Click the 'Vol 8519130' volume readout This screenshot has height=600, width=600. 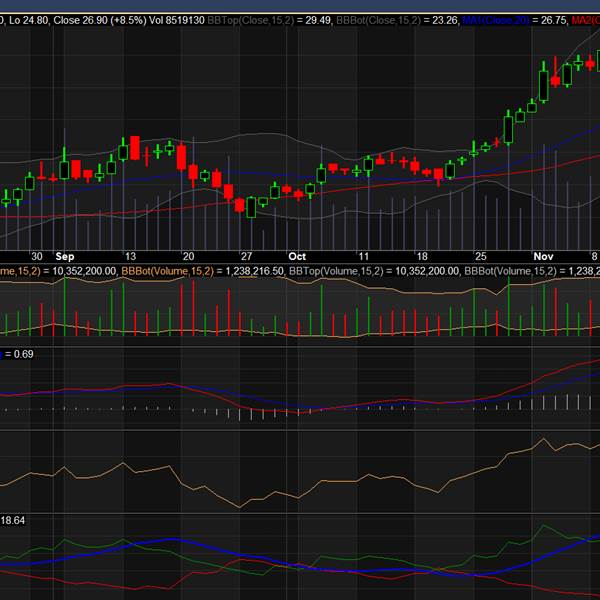tap(177, 20)
